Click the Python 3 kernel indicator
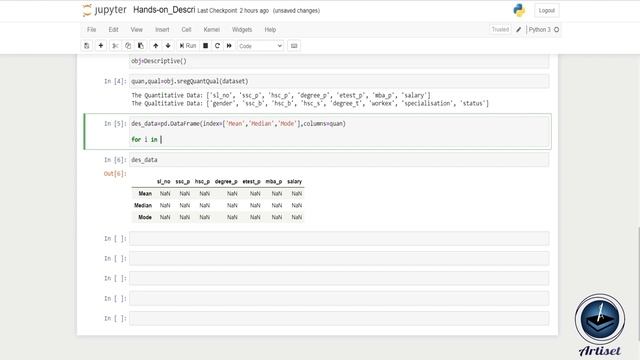The width and height of the screenshot is (640, 360). tap(540, 29)
